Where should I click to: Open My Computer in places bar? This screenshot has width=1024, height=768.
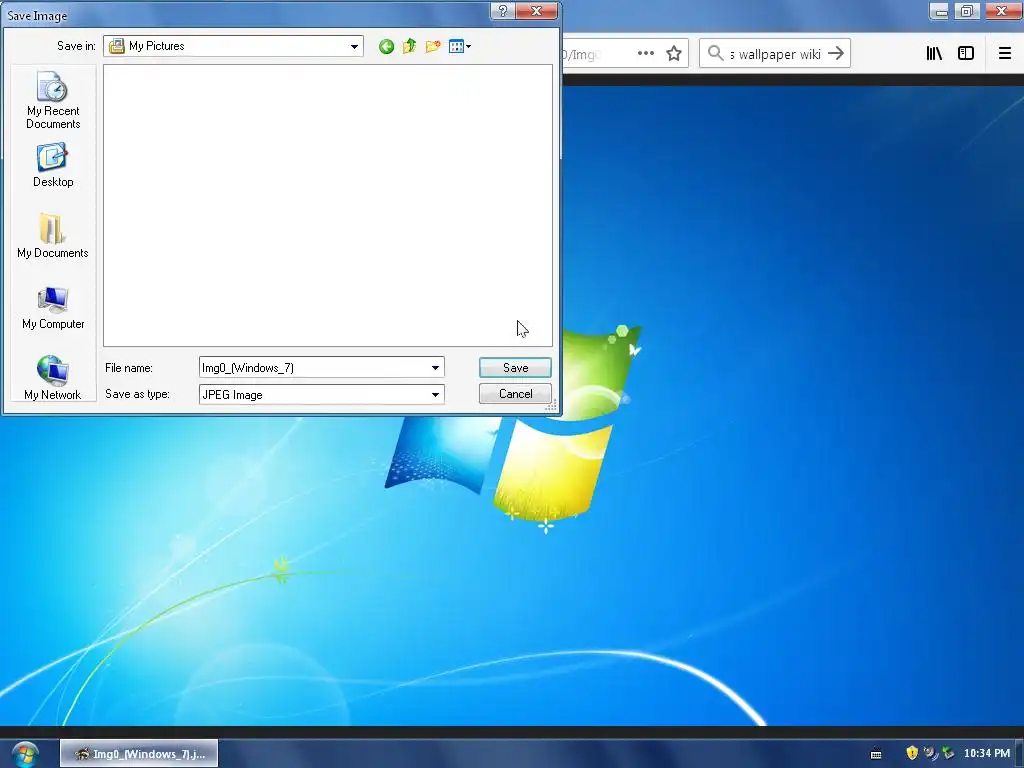tap(53, 308)
